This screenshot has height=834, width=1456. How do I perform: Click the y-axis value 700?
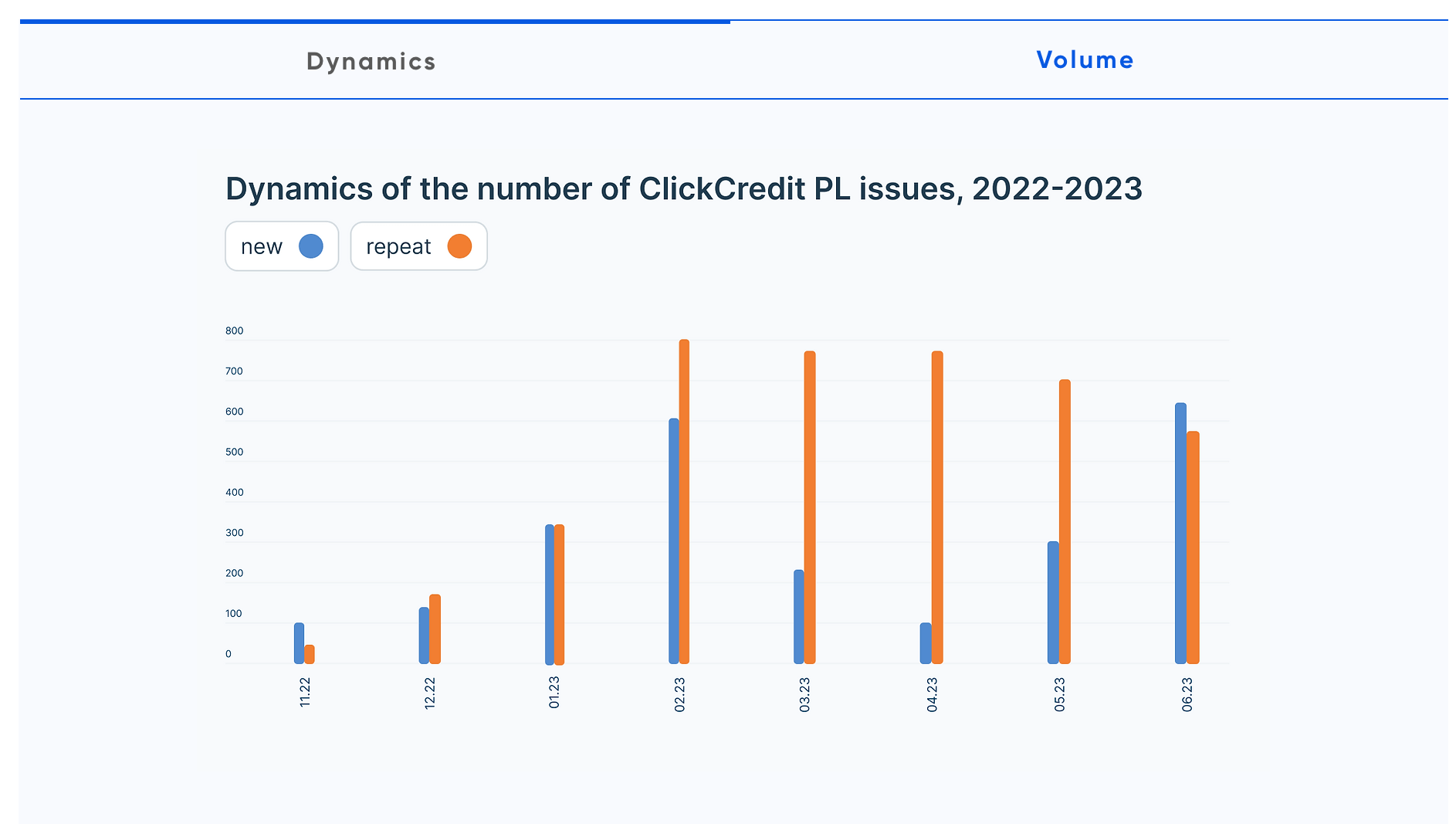234,371
